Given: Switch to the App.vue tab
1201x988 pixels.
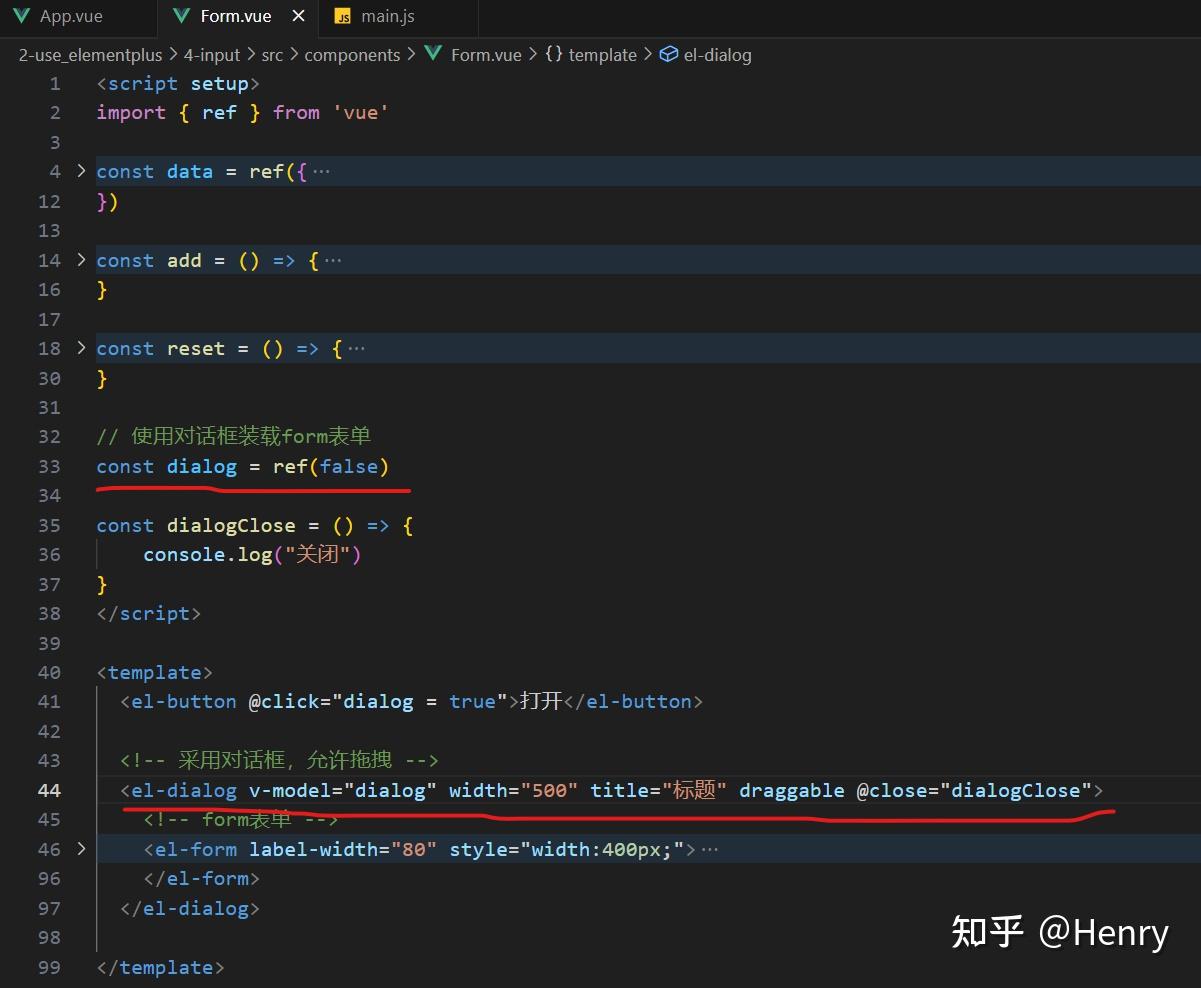Looking at the screenshot, I should [x=70, y=15].
